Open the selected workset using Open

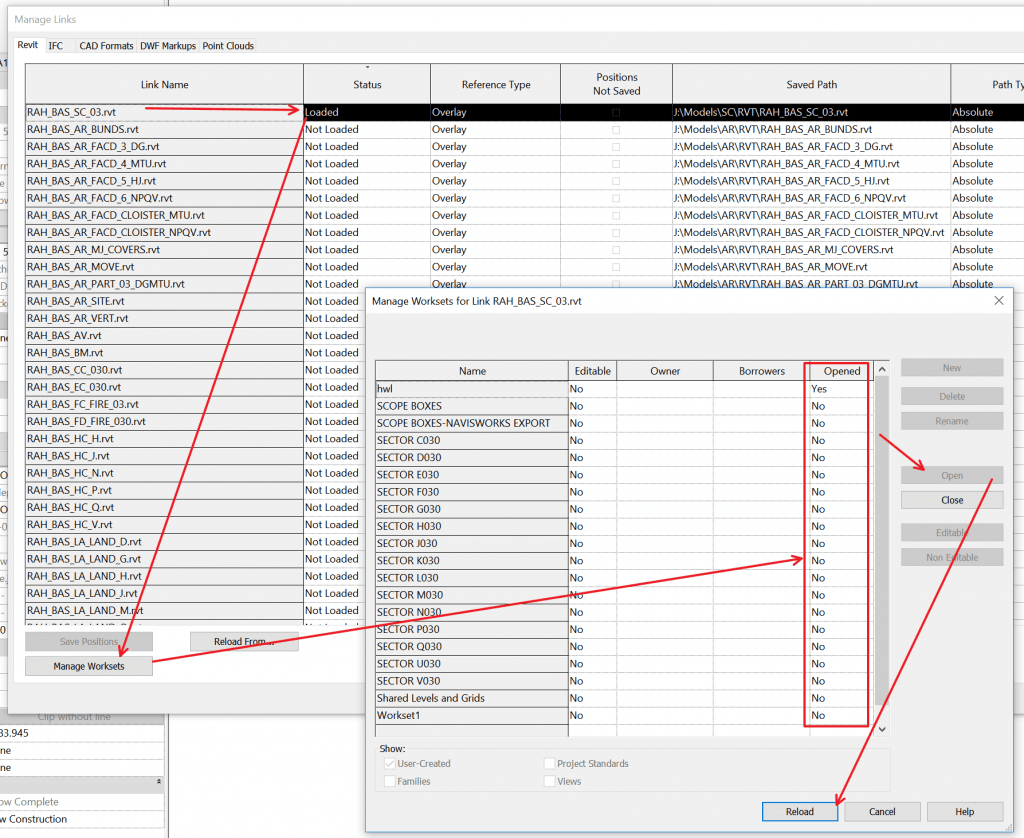(x=951, y=476)
